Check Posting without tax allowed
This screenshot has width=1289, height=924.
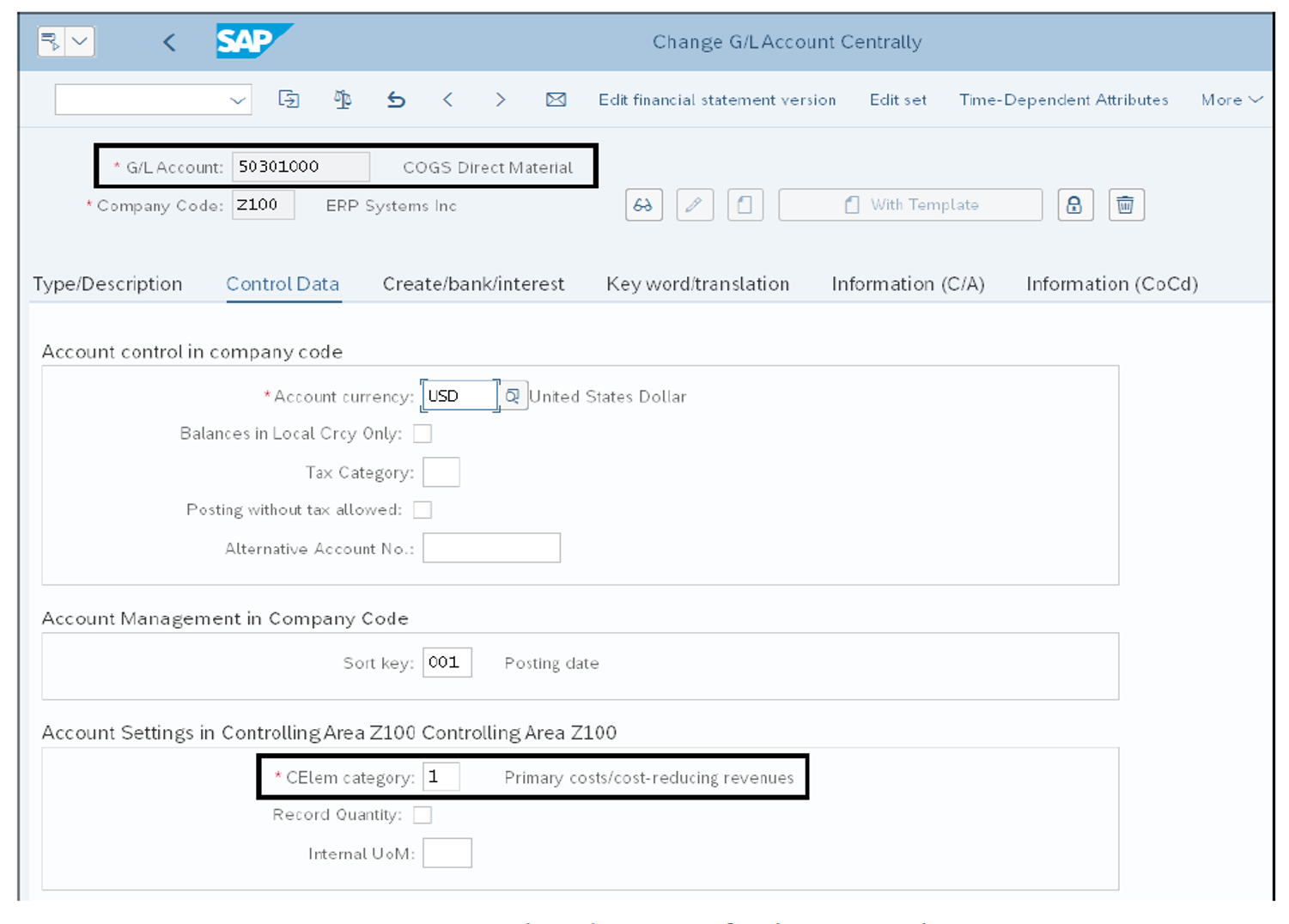[x=423, y=509]
